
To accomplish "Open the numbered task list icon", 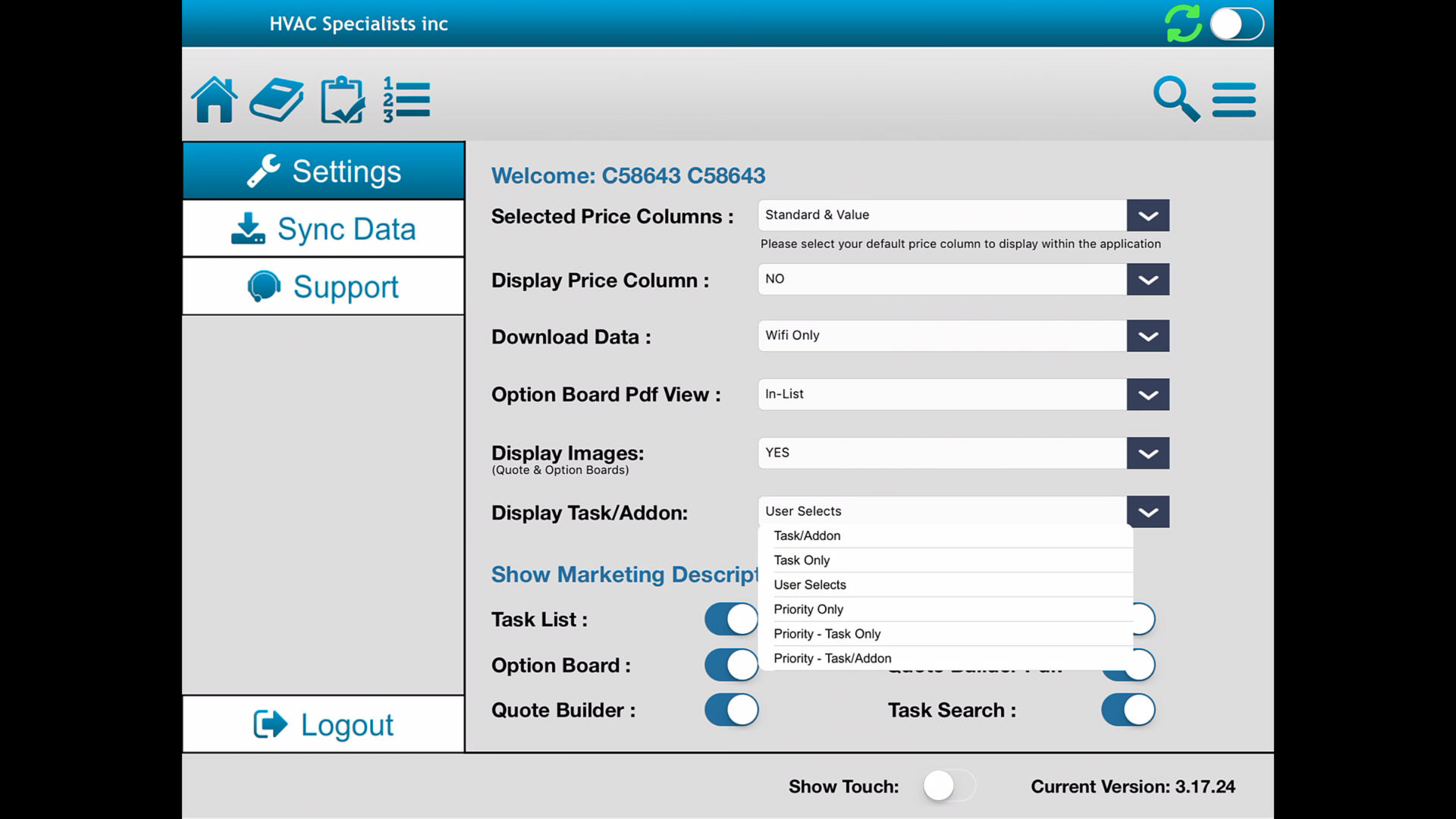I will click(x=407, y=99).
